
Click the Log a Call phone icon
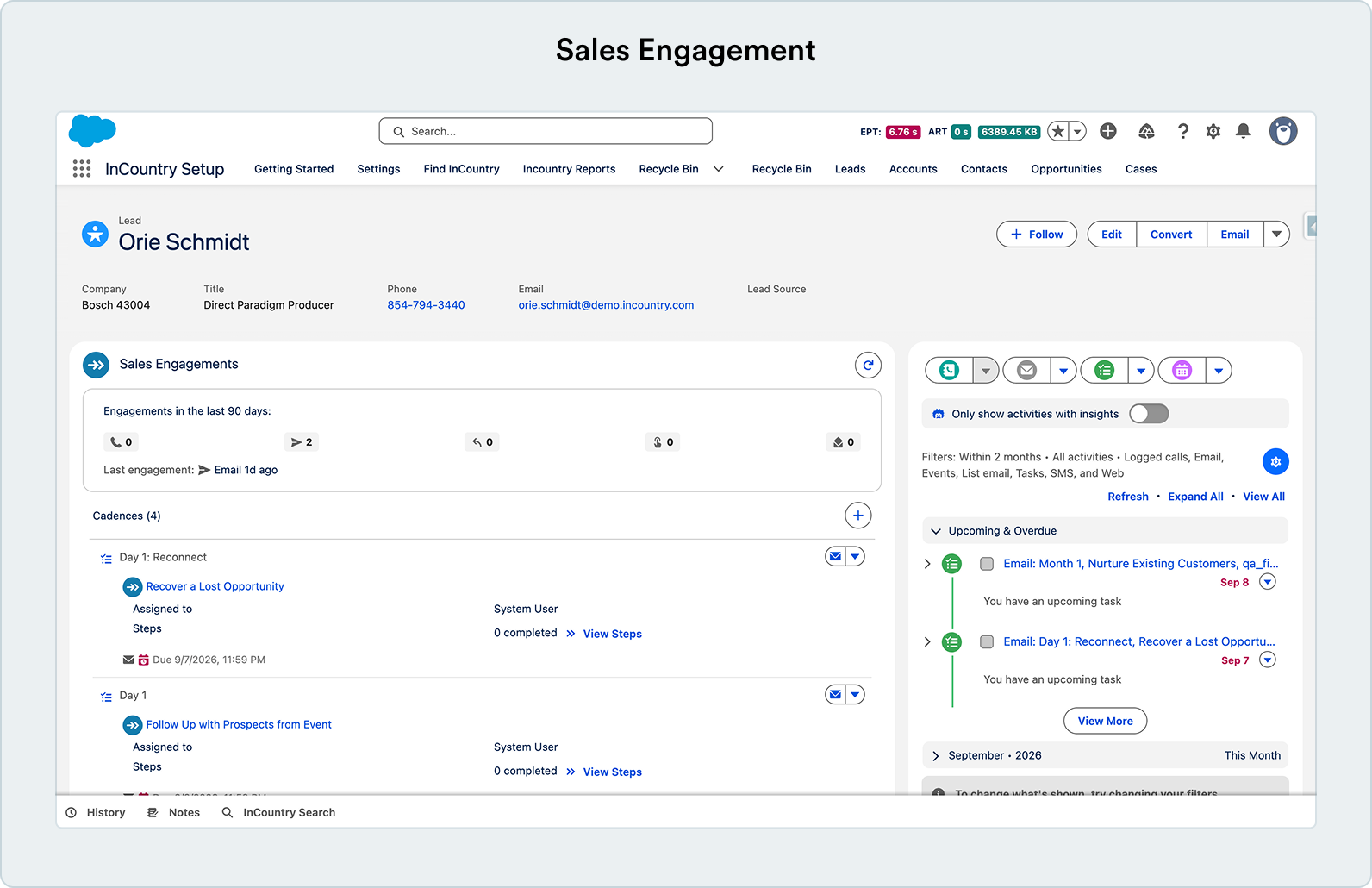point(949,371)
